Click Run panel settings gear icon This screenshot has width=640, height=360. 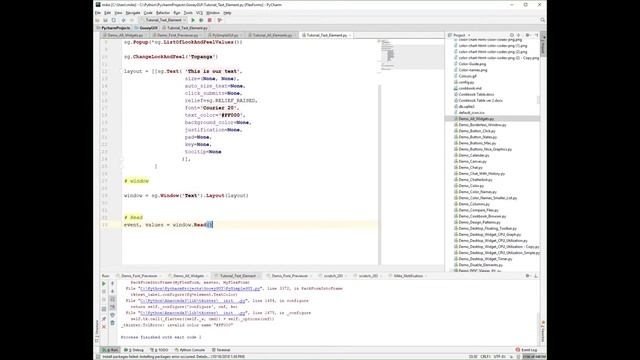pyautogui.click(x=527, y=276)
